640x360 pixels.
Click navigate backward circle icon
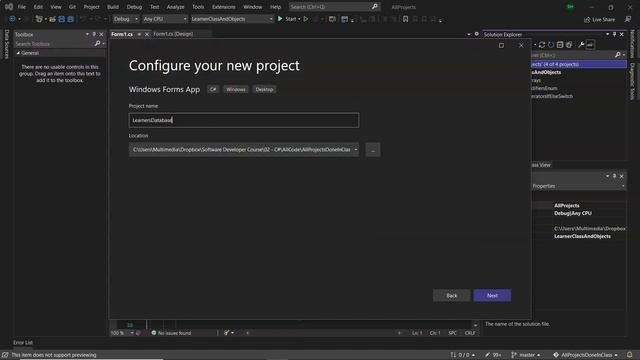coord(12,19)
